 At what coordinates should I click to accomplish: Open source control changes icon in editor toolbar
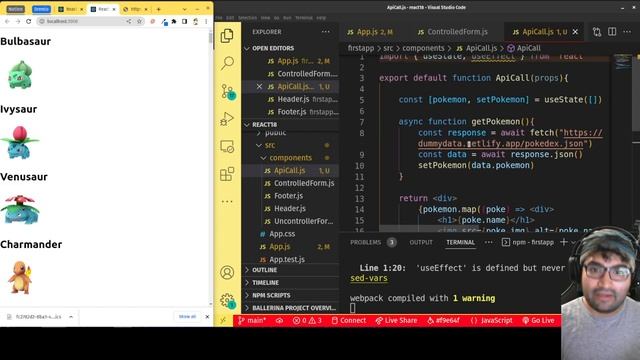pos(597,32)
